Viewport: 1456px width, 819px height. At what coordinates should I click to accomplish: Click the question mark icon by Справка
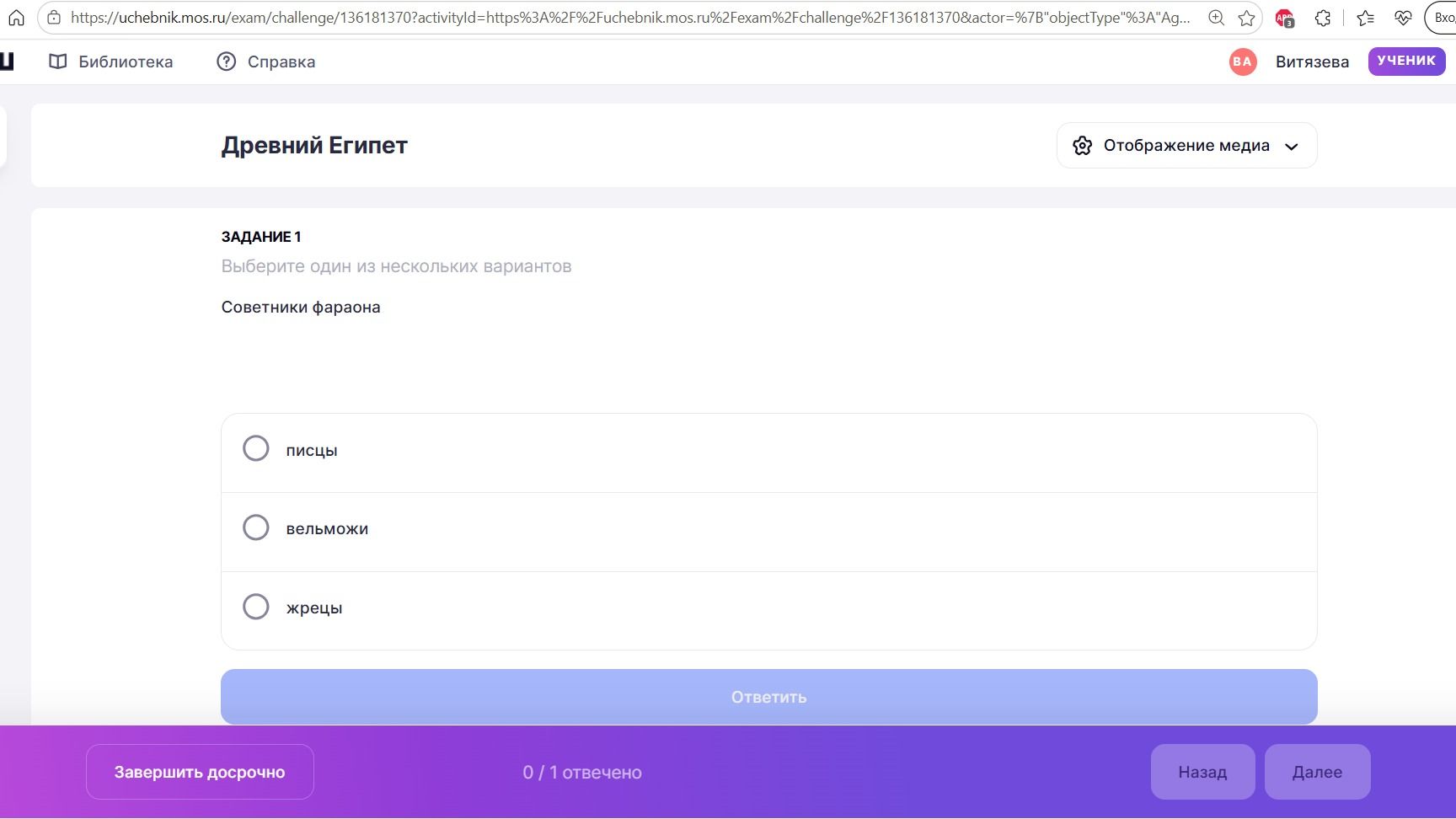226,62
